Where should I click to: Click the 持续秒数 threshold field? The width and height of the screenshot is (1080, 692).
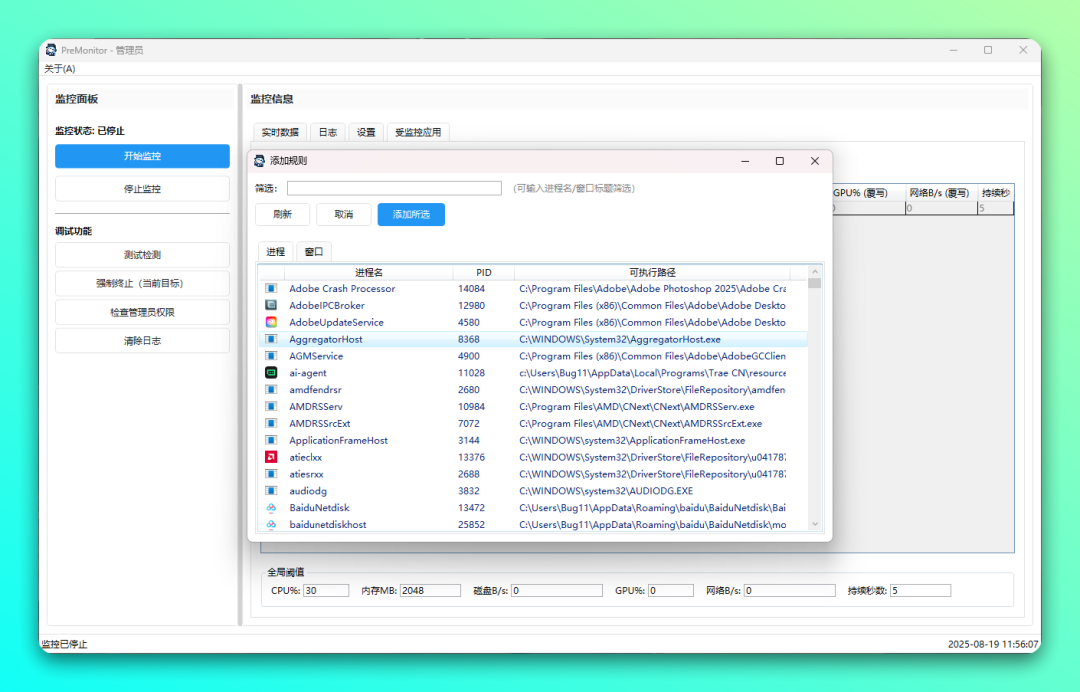point(920,590)
